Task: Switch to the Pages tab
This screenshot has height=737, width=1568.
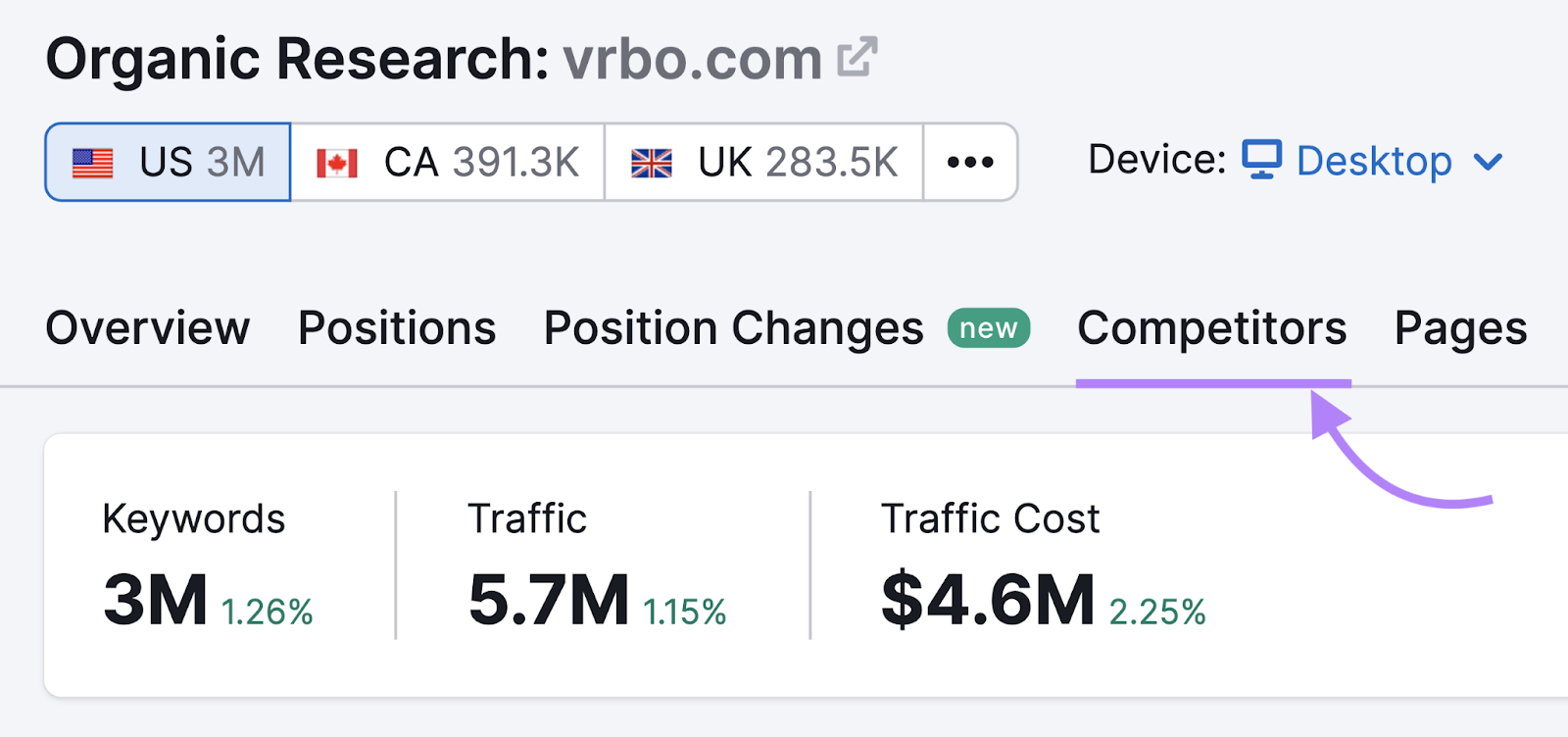Action: tap(1460, 330)
